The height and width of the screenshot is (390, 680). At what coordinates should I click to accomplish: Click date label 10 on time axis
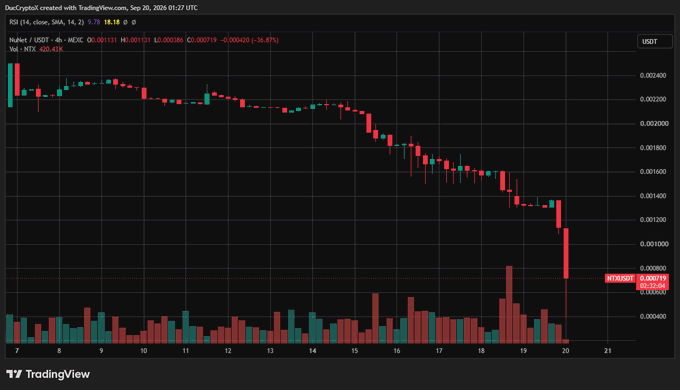coord(144,351)
